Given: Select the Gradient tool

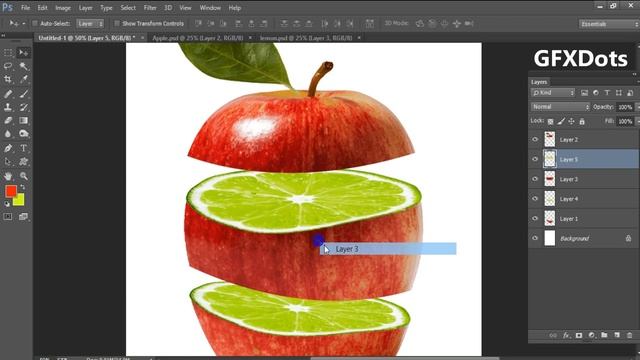Looking at the screenshot, I should (x=24, y=120).
